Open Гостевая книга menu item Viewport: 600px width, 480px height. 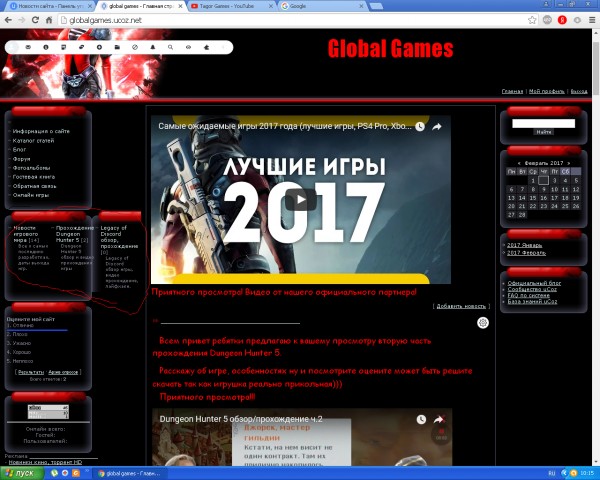[x=34, y=177]
